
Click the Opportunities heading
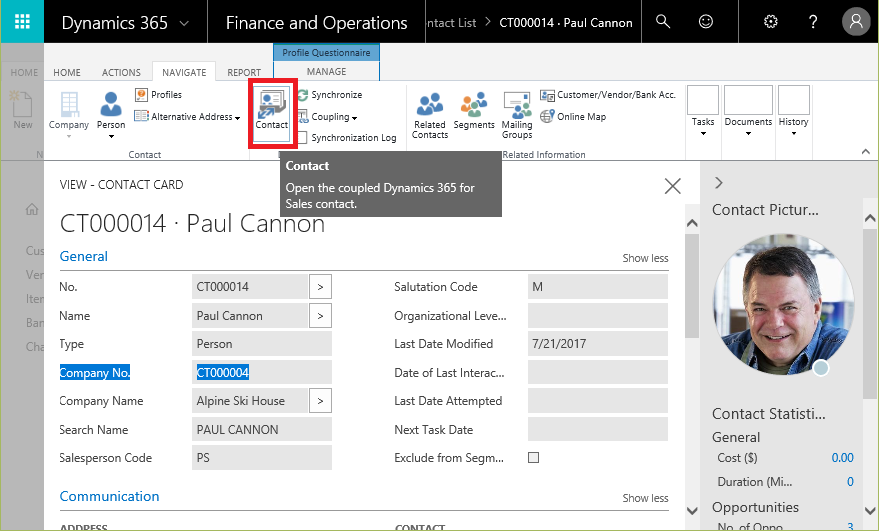click(755, 507)
